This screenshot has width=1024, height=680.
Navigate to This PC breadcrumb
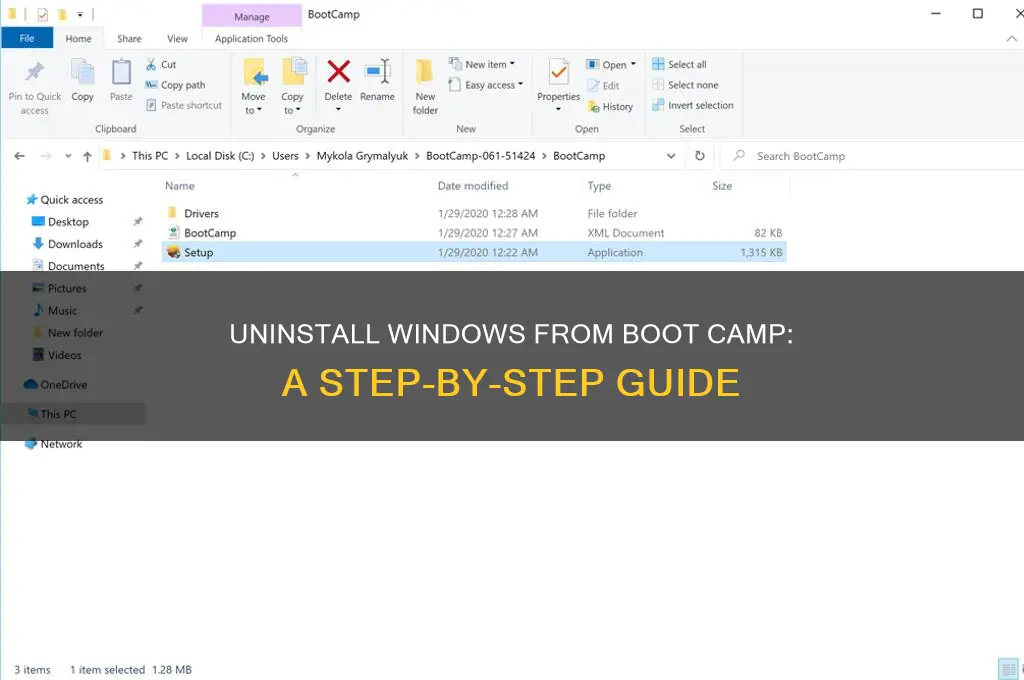150,156
